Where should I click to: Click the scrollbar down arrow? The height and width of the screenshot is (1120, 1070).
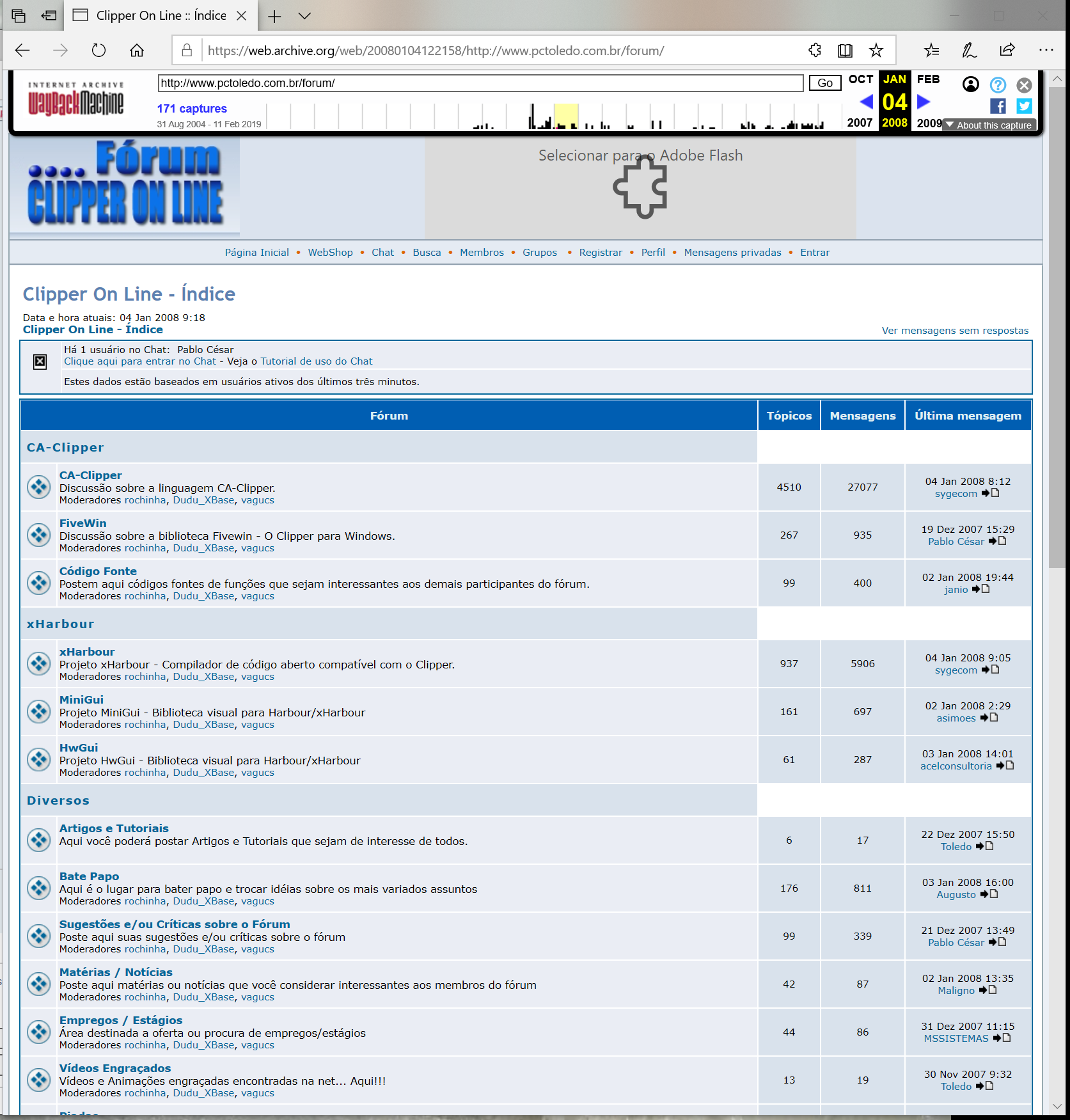click(x=1057, y=1106)
